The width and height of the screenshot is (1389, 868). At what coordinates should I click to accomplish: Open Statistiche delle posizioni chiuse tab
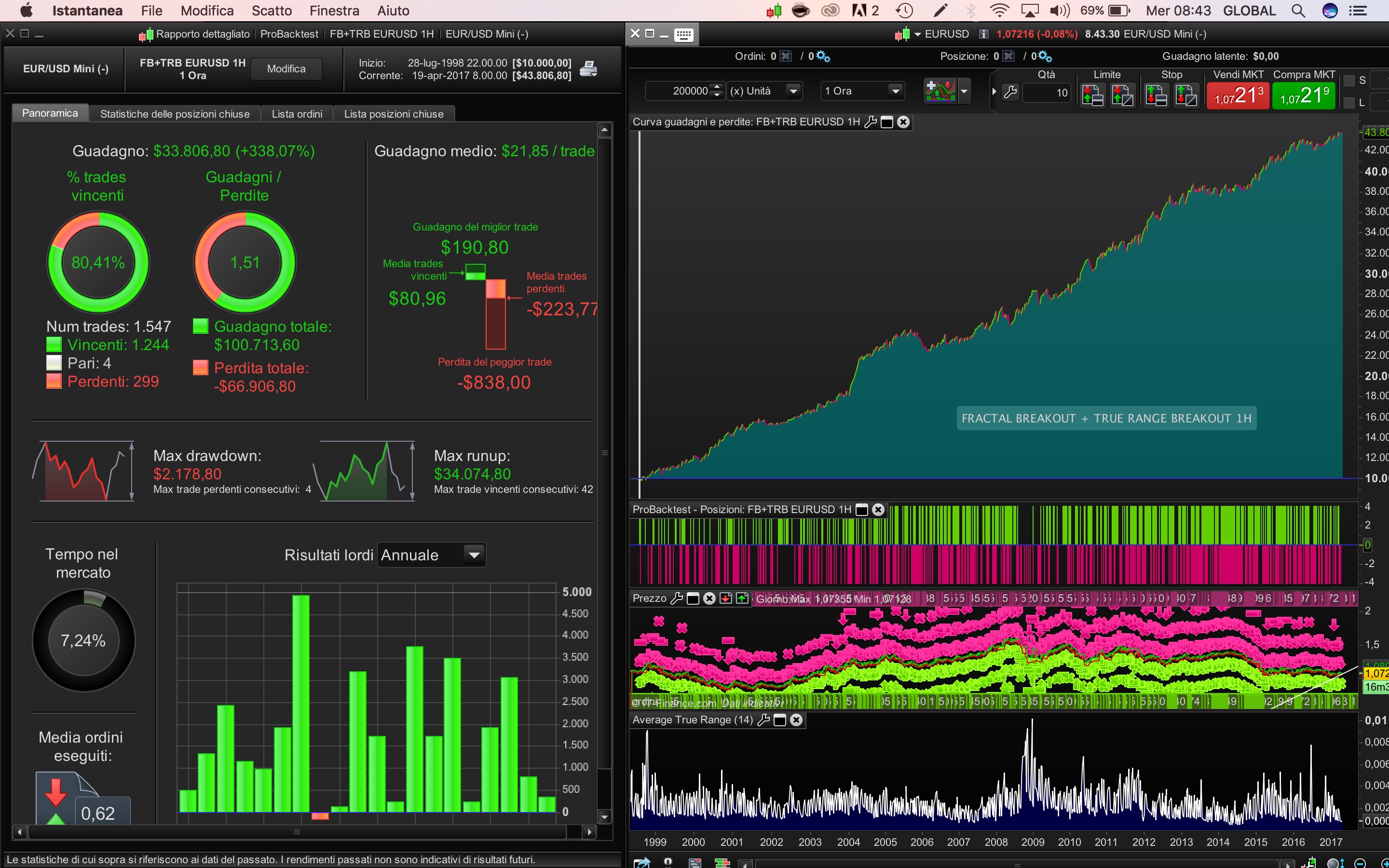[x=175, y=114]
